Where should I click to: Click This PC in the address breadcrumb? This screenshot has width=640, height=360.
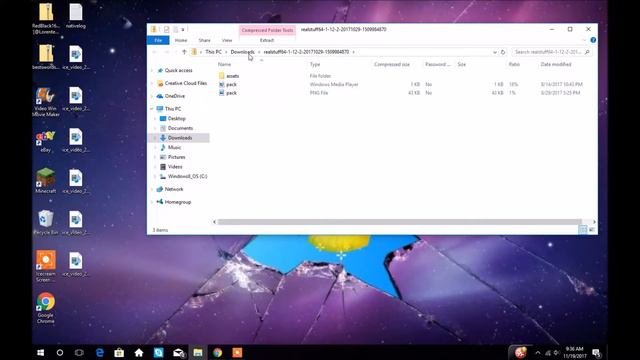click(213, 52)
